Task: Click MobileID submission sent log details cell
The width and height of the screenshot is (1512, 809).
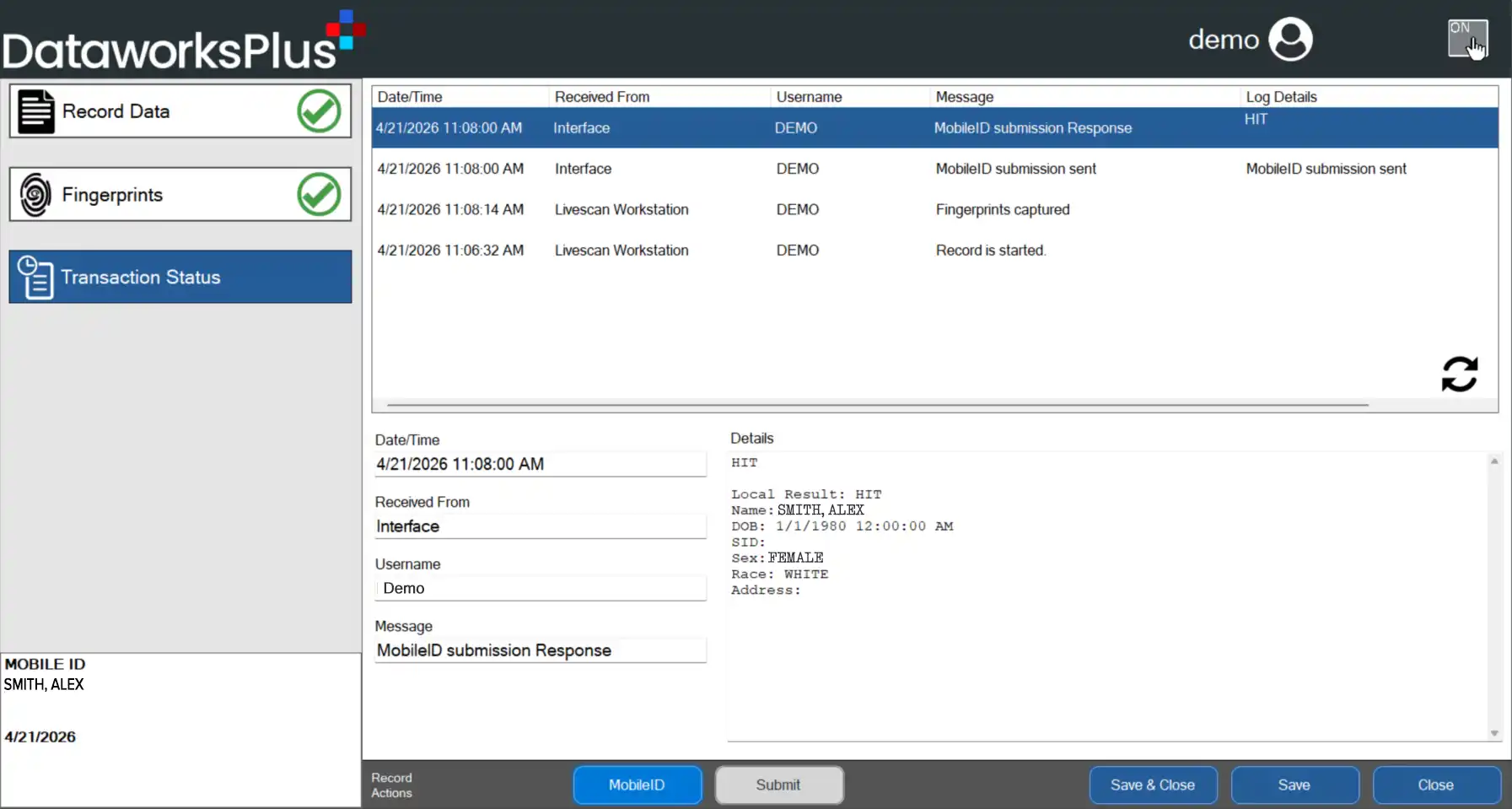Action: (1326, 169)
